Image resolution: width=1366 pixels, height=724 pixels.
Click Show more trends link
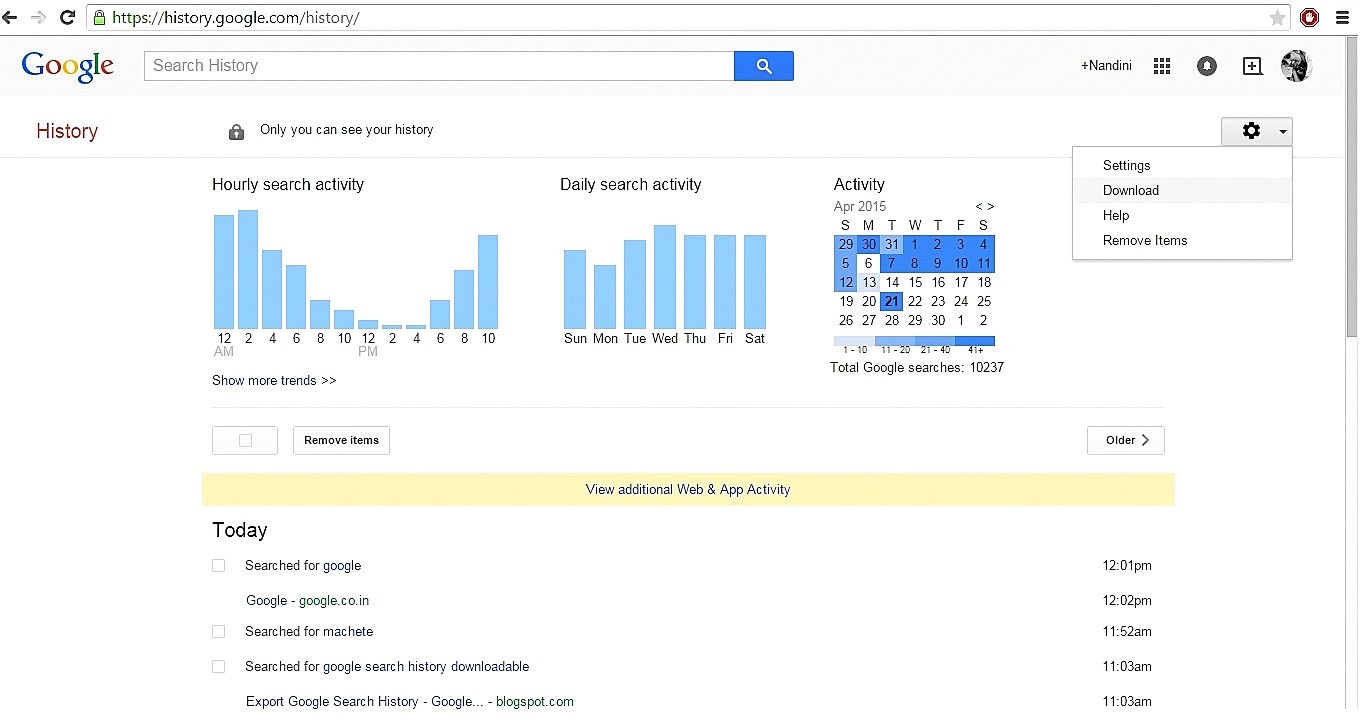pos(274,380)
